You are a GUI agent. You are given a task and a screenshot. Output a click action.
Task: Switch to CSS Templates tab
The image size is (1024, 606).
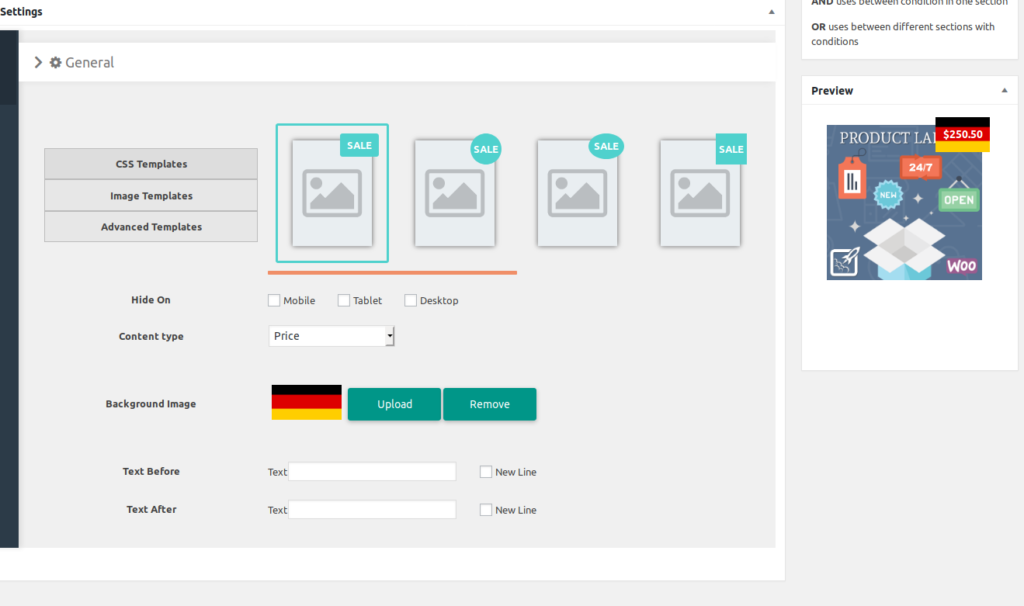coord(151,164)
